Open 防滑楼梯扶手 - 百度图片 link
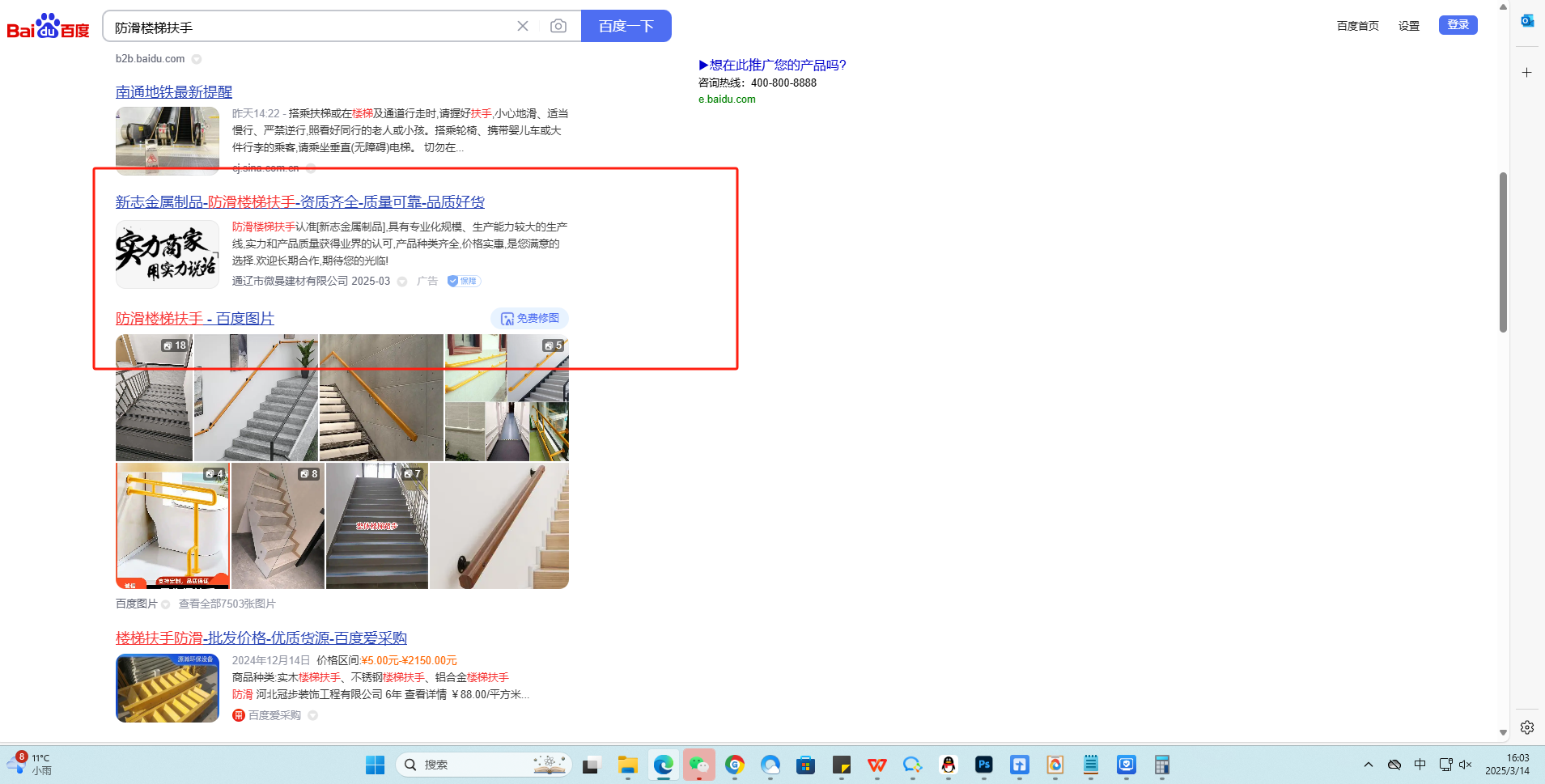Screen dimensions: 1545x784 coord(195,319)
